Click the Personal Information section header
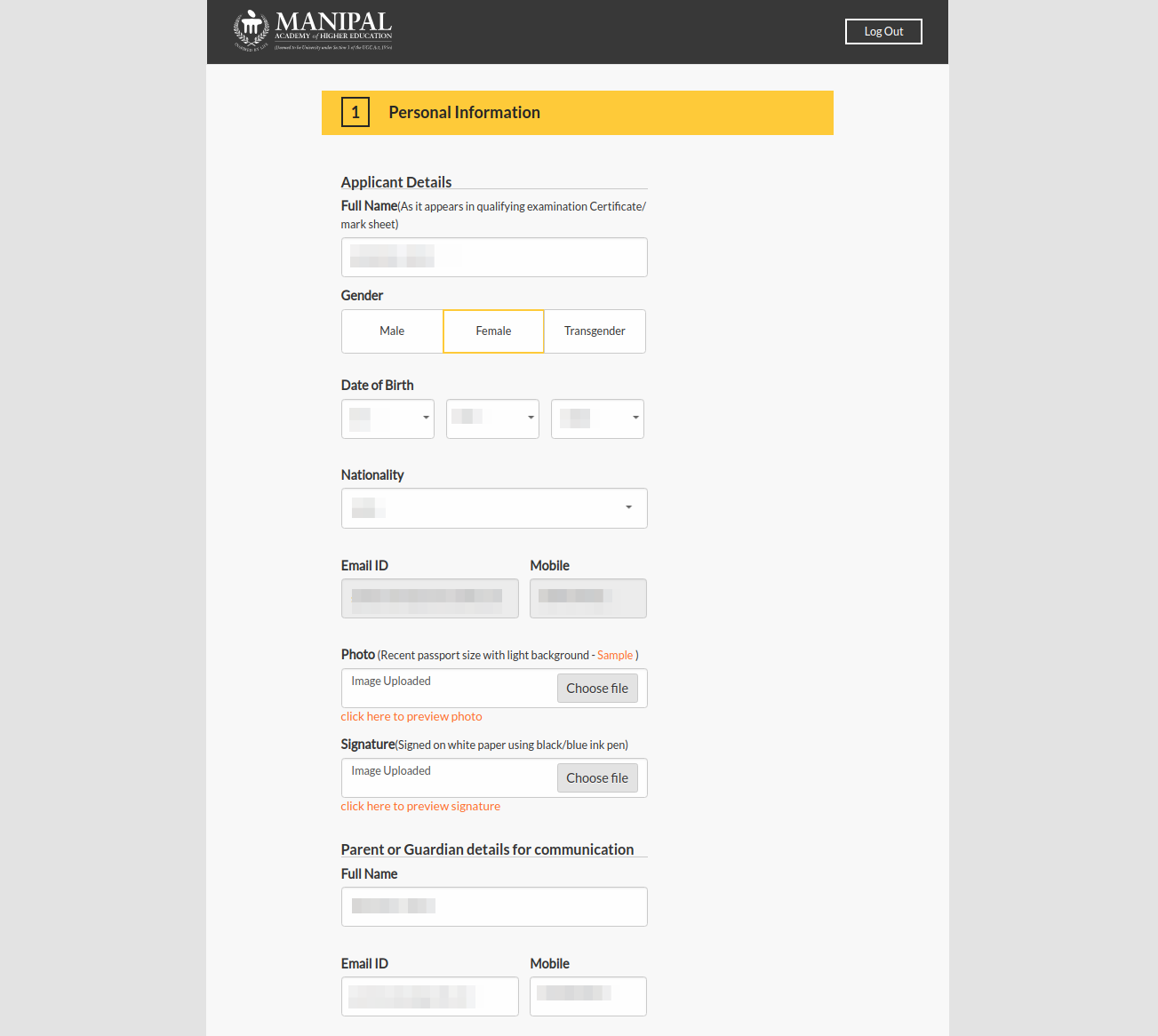Image resolution: width=1158 pixels, height=1036 pixels. [464, 112]
